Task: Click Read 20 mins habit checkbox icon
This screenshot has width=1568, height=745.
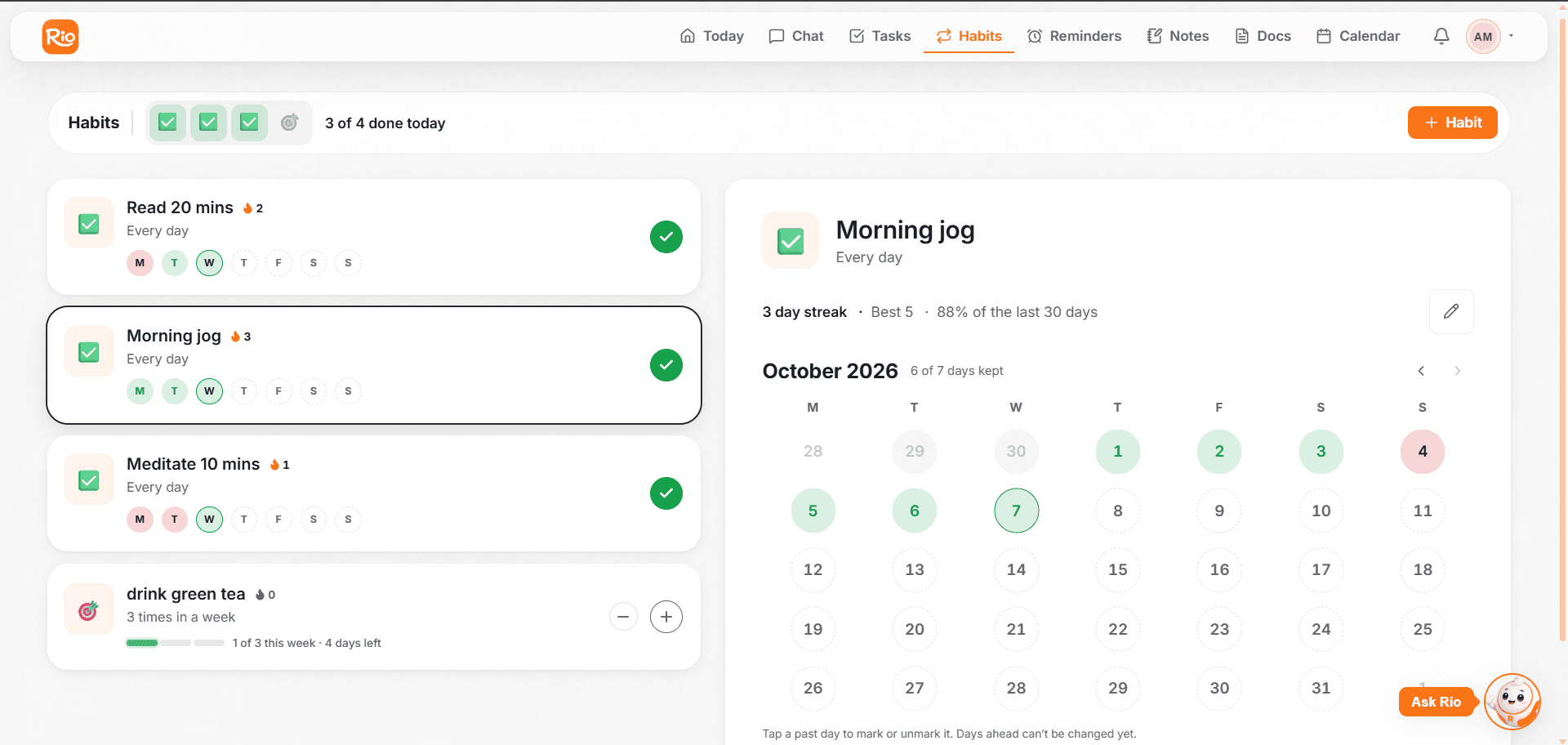Action: (x=89, y=223)
